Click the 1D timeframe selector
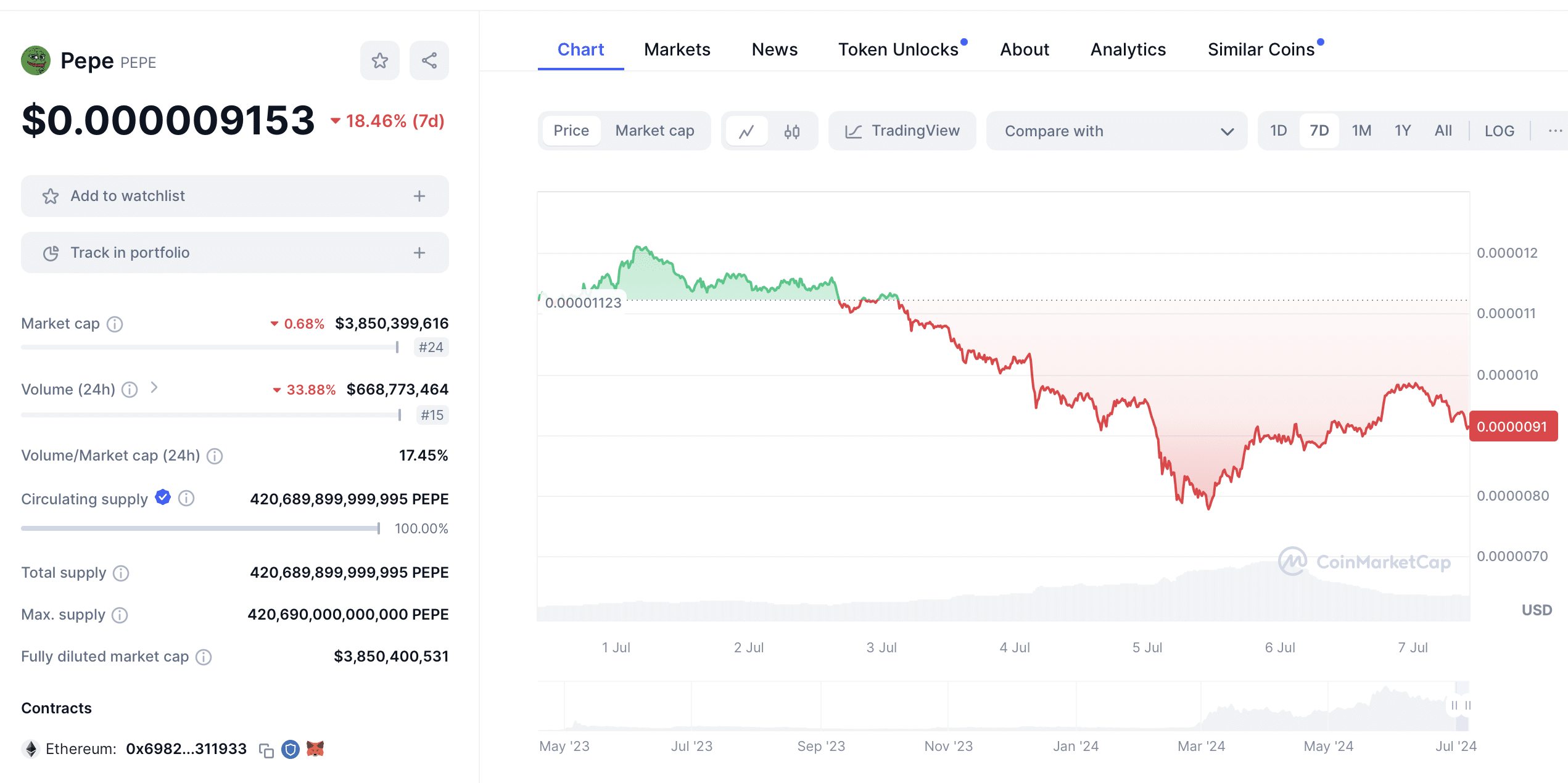 pos(1280,131)
